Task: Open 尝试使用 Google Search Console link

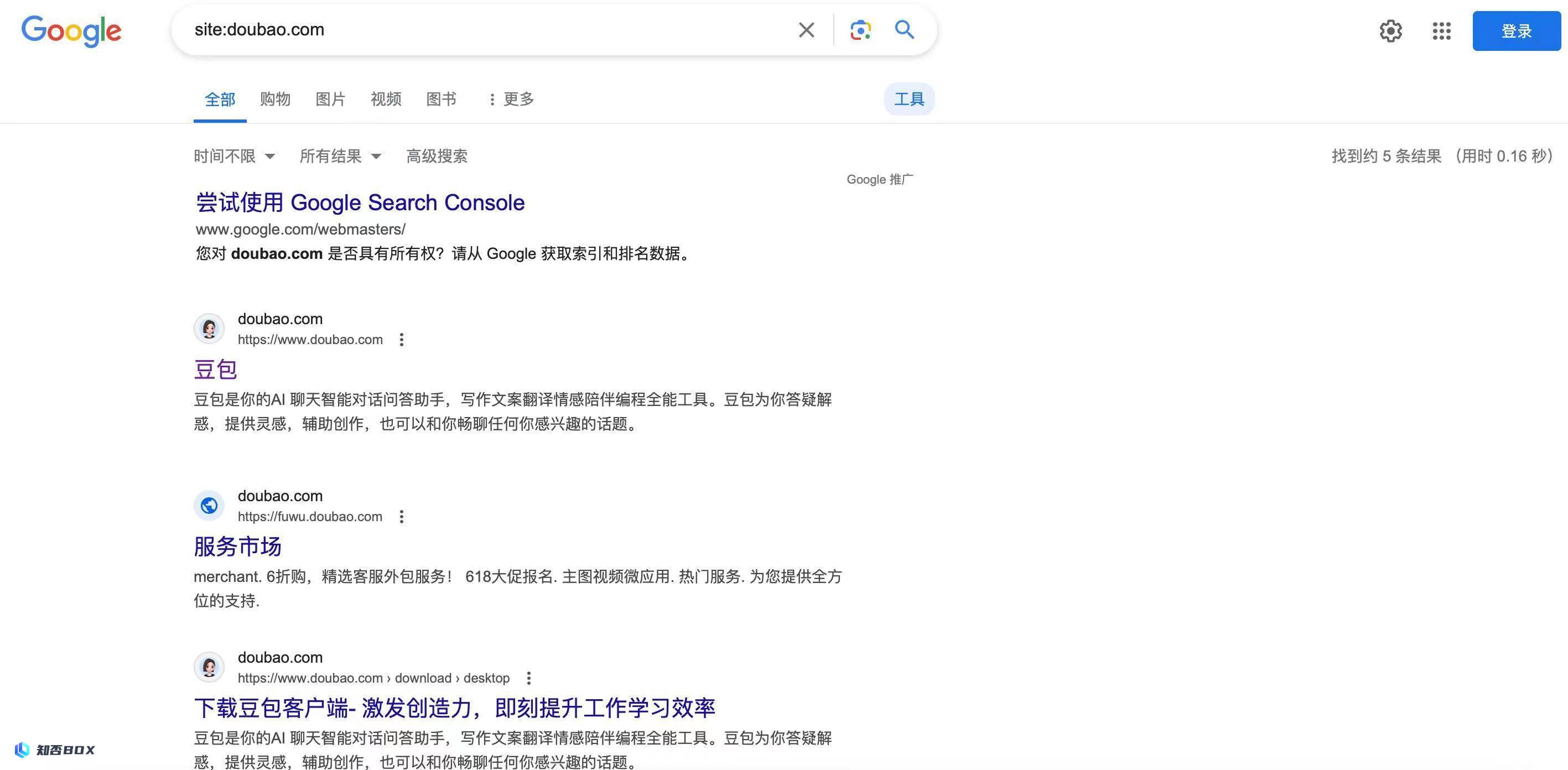Action: point(360,202)
